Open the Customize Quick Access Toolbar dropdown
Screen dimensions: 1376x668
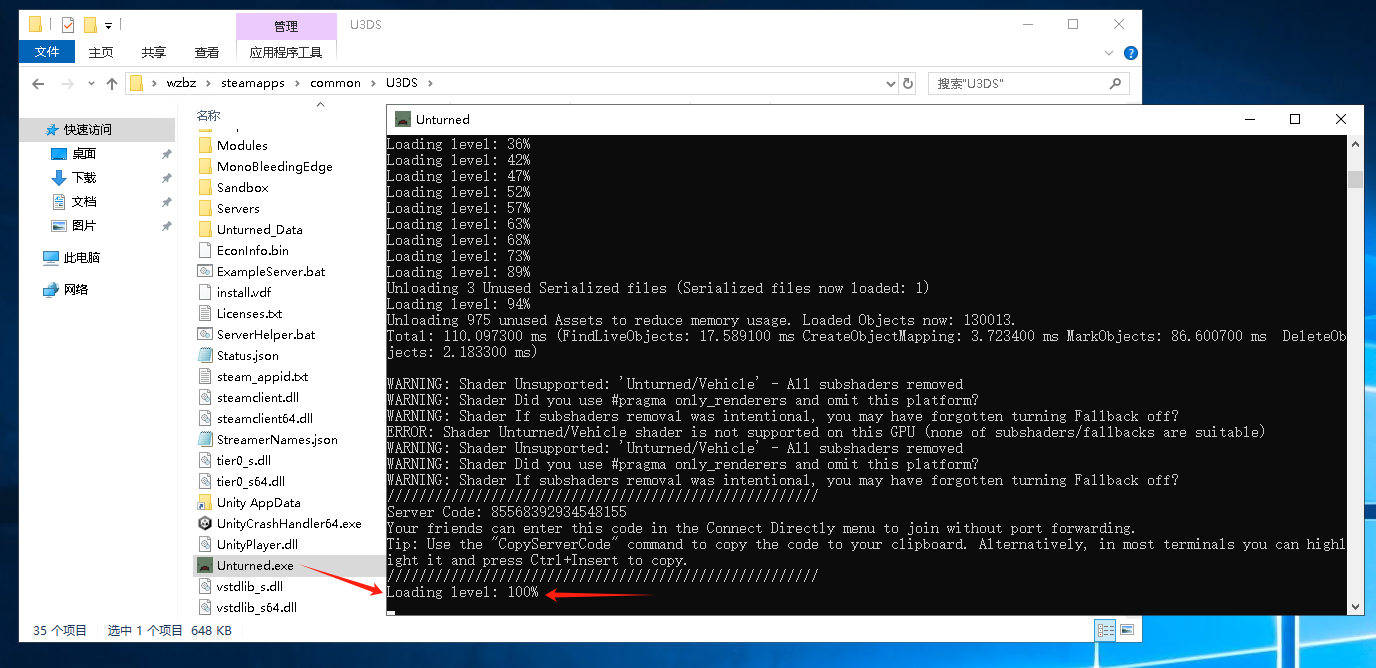coord(108,25)
